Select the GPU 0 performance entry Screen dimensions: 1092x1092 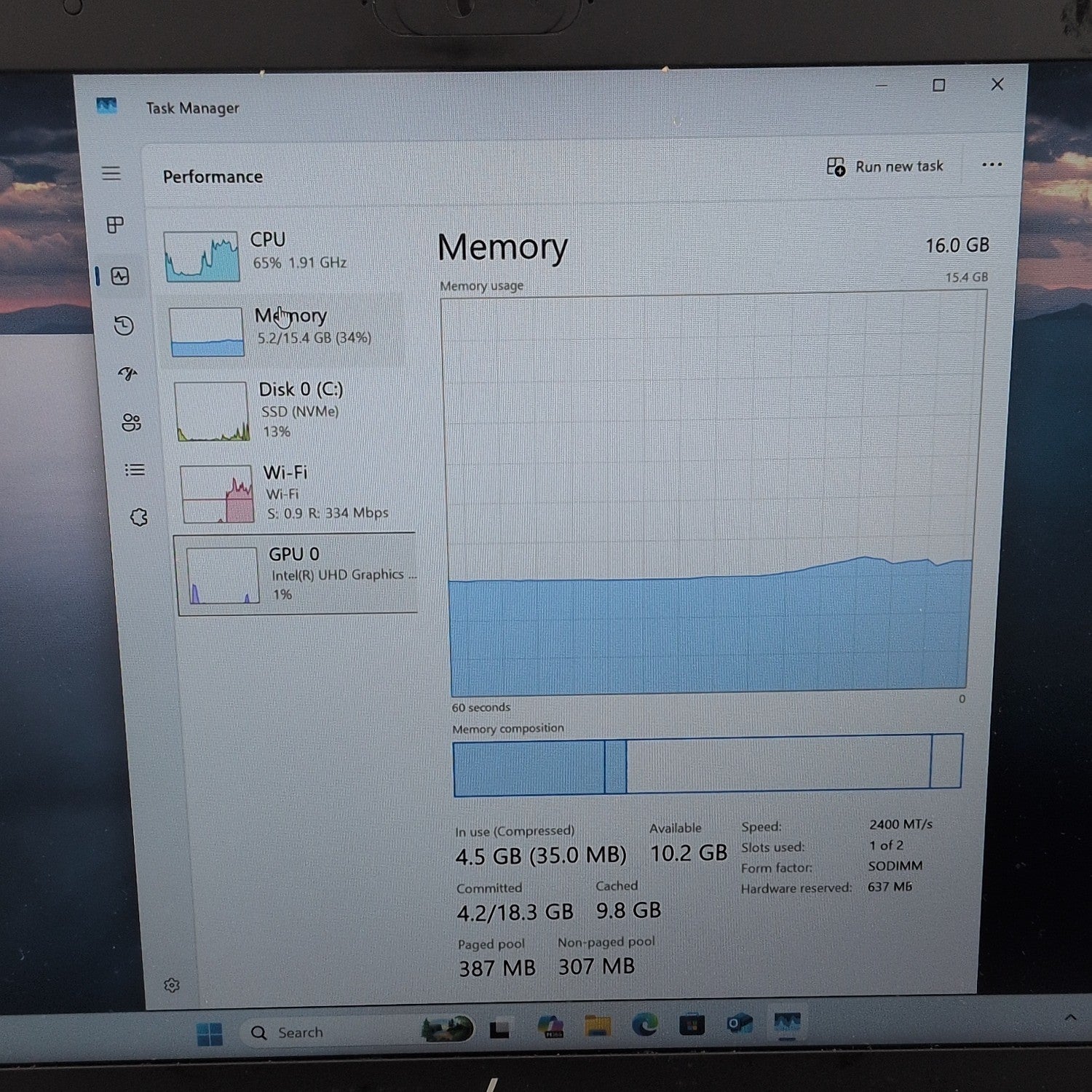click(x=297, y=574)
